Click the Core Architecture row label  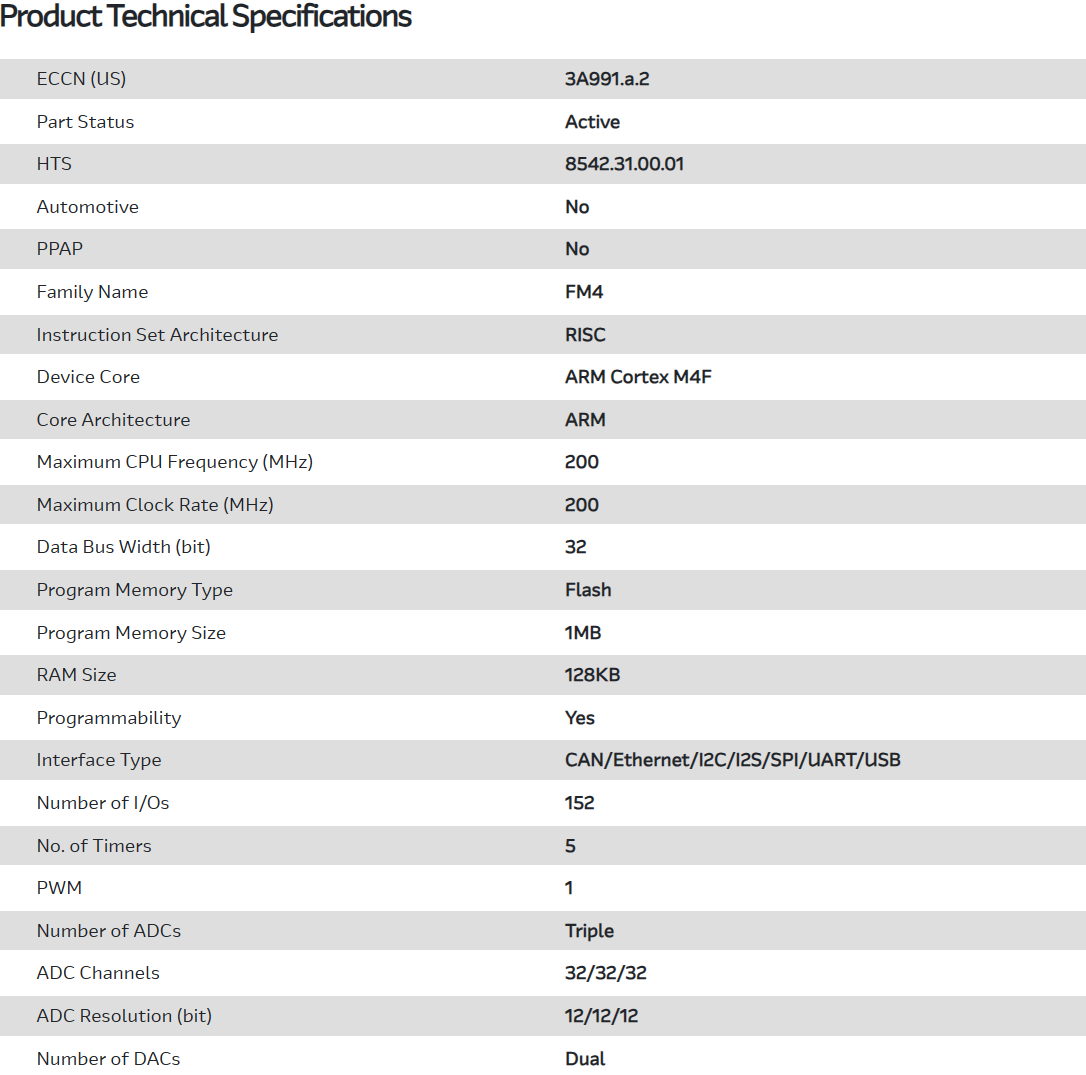tap(113, 420)
